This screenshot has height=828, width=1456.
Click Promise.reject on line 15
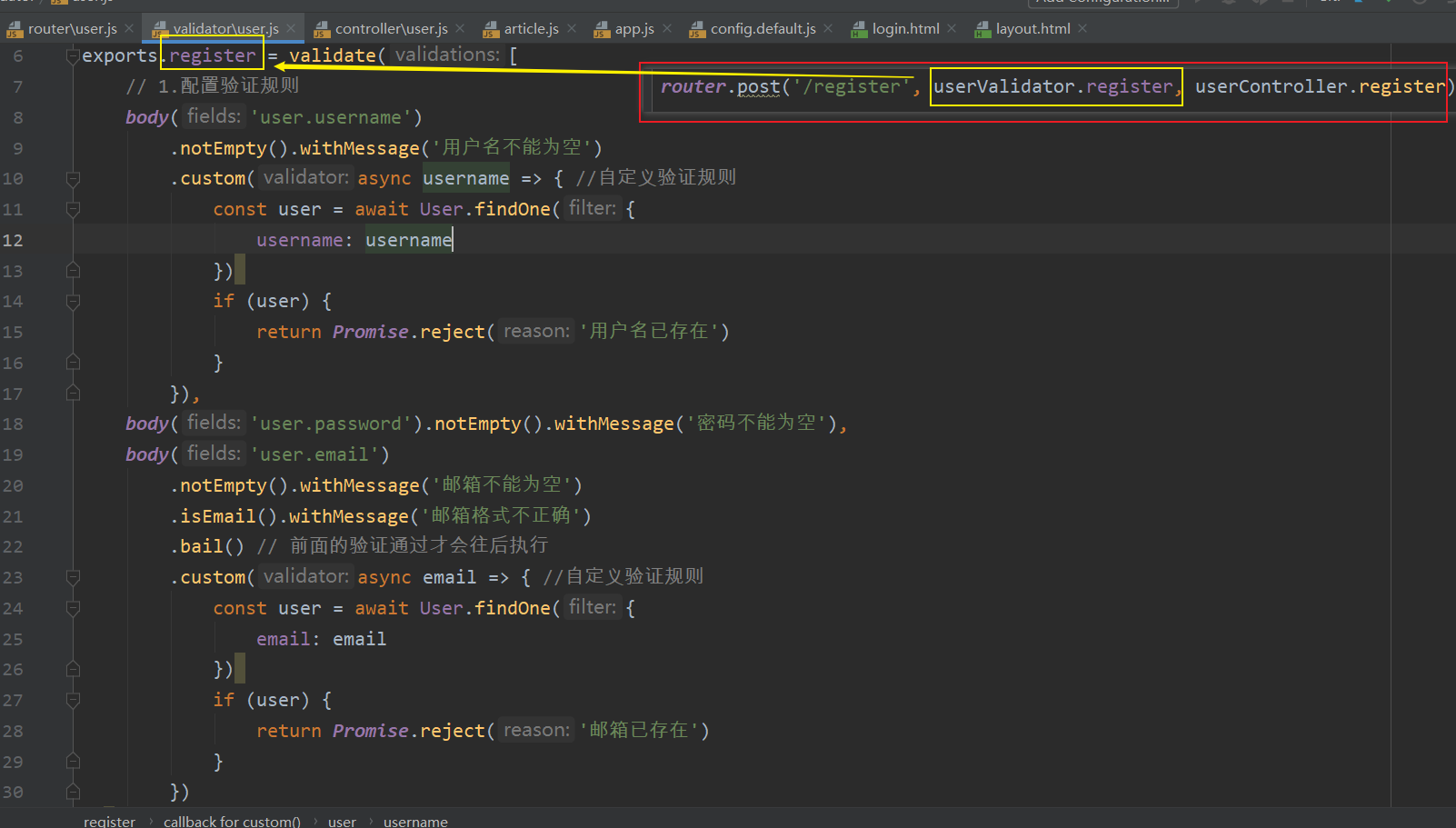point(409,333)
